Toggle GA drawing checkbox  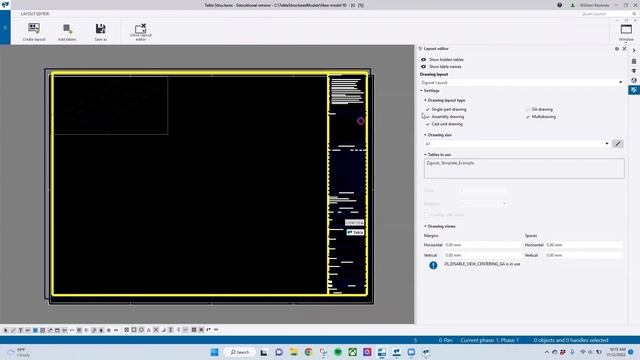pyautogui.click(x=528, y=109)
